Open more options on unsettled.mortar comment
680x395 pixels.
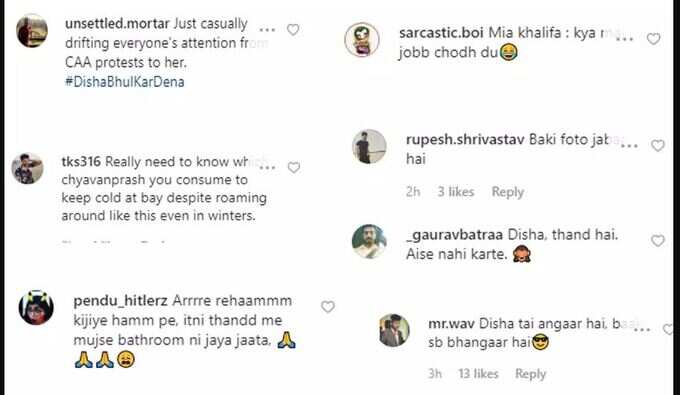click(267, 30)
